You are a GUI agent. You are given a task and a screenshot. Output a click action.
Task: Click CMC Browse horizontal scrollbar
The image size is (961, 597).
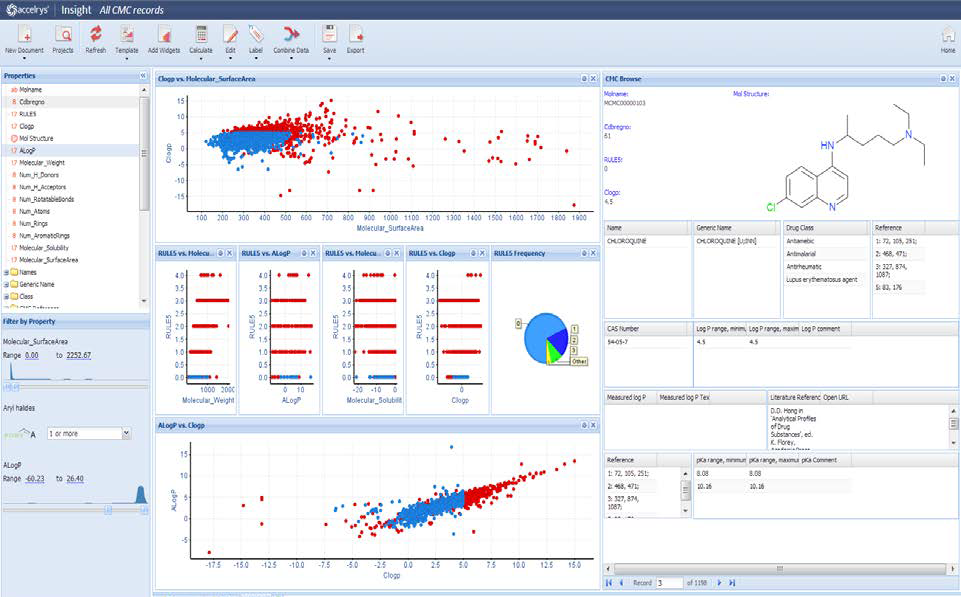780,569
